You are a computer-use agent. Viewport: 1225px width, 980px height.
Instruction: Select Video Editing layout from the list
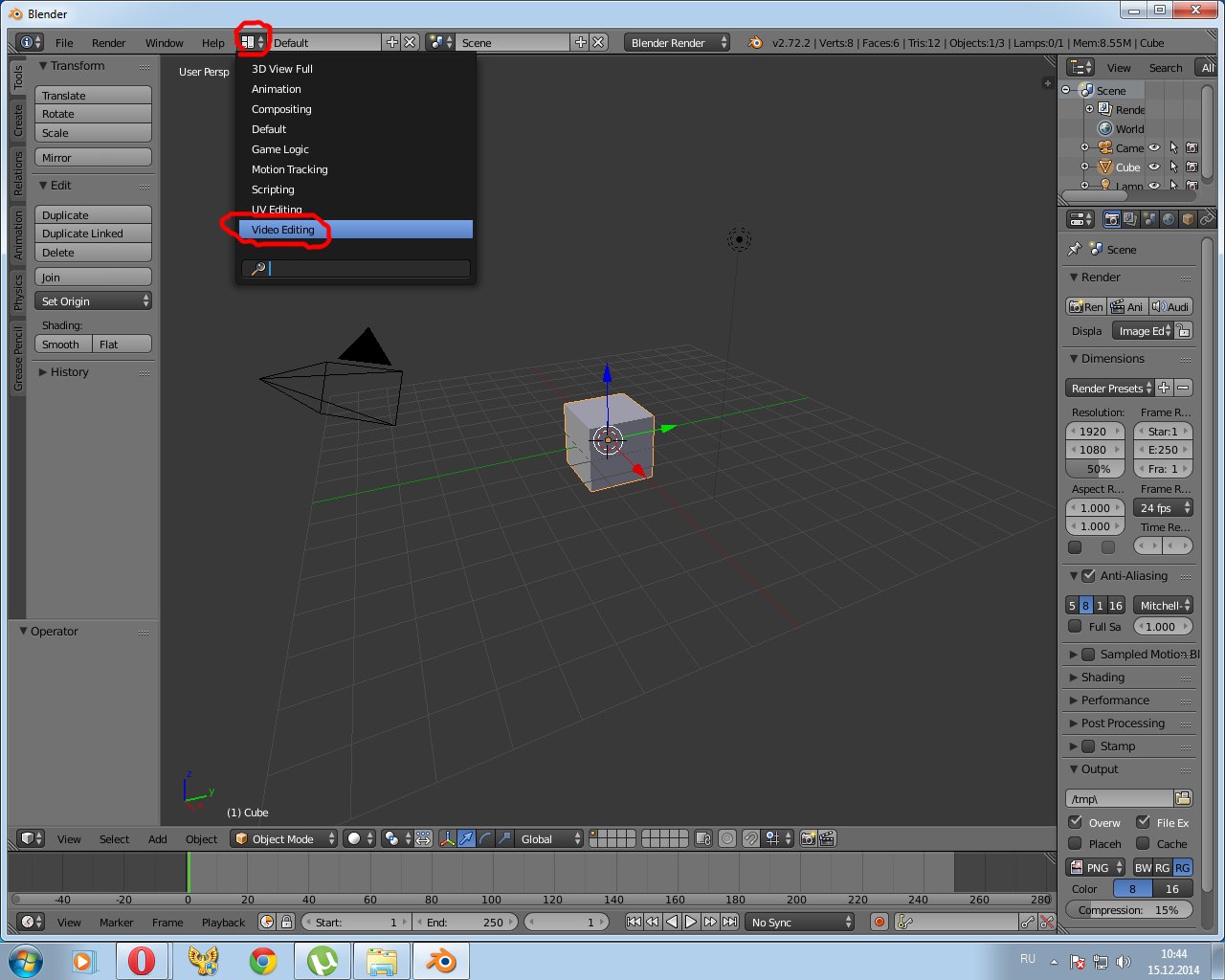[x=356, y=230]
